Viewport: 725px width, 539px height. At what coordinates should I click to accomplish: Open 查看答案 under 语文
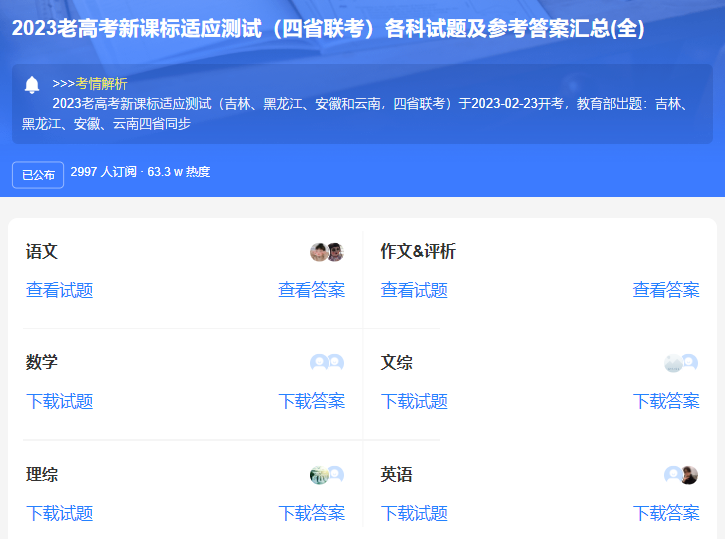[x=311, y=291]
